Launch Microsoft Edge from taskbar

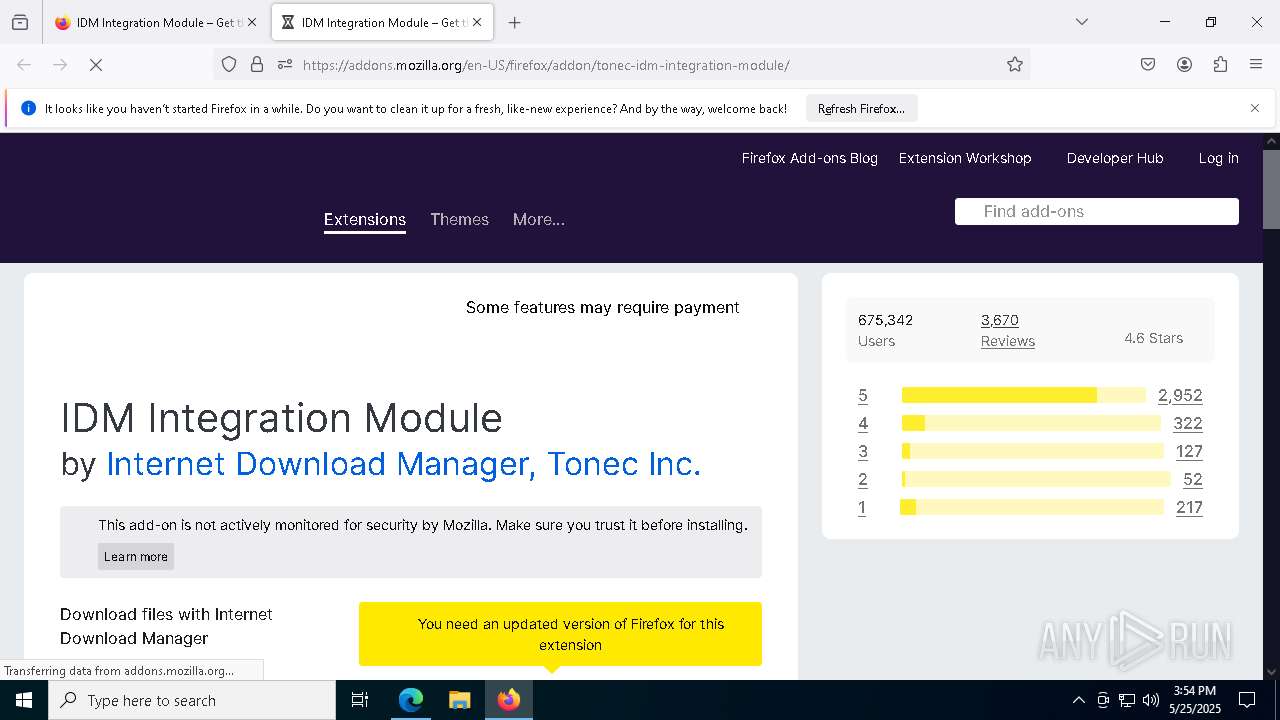[411, 700]
